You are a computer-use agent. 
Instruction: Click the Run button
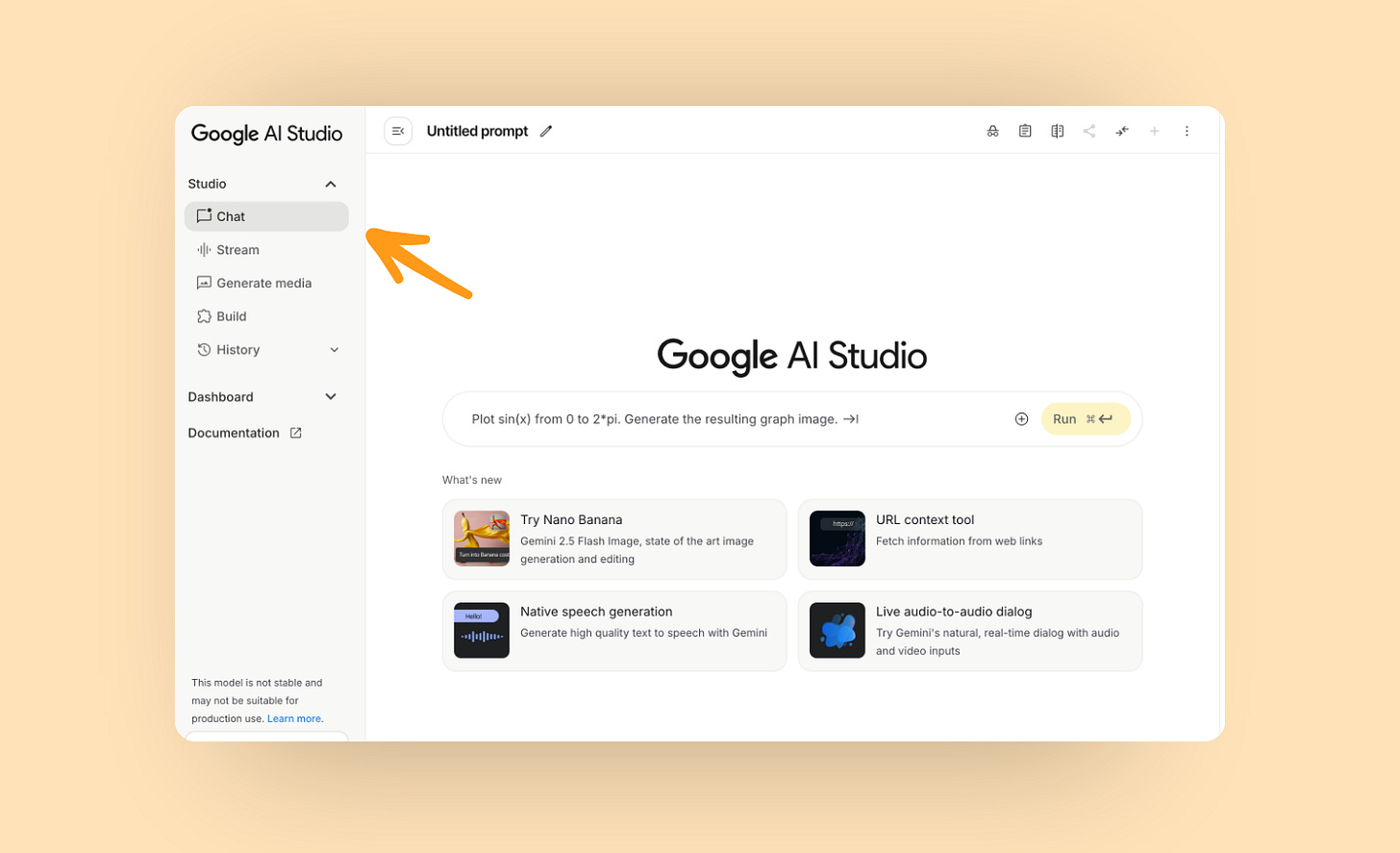1085,418
